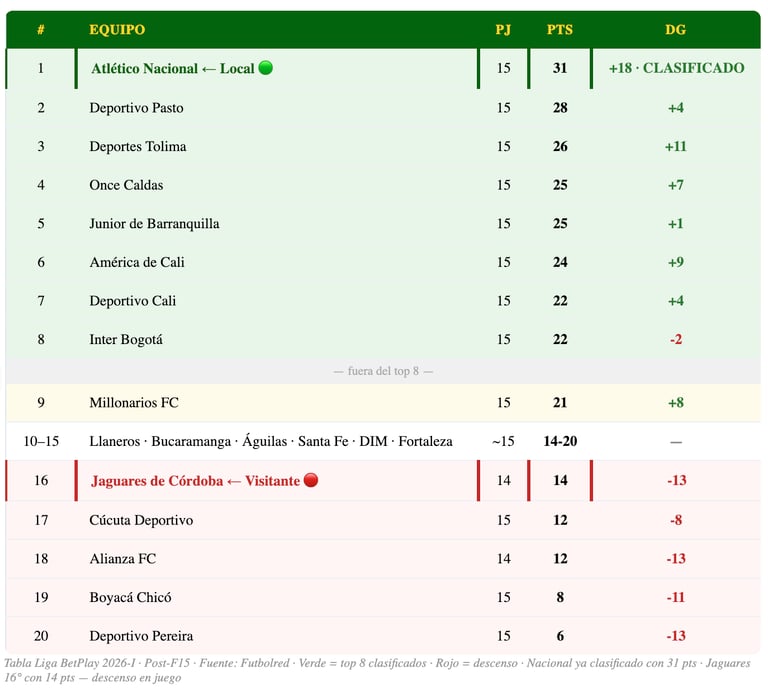Click the EQUIPO column header
Viewport: 768px width, 696px height.
[x=117, y=30]
